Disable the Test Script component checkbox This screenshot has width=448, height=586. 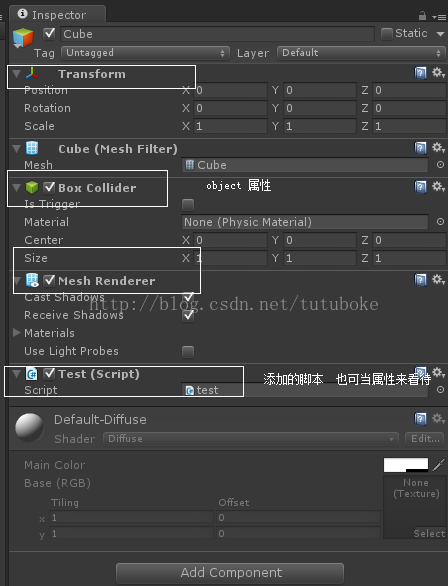tap(49, 373)
